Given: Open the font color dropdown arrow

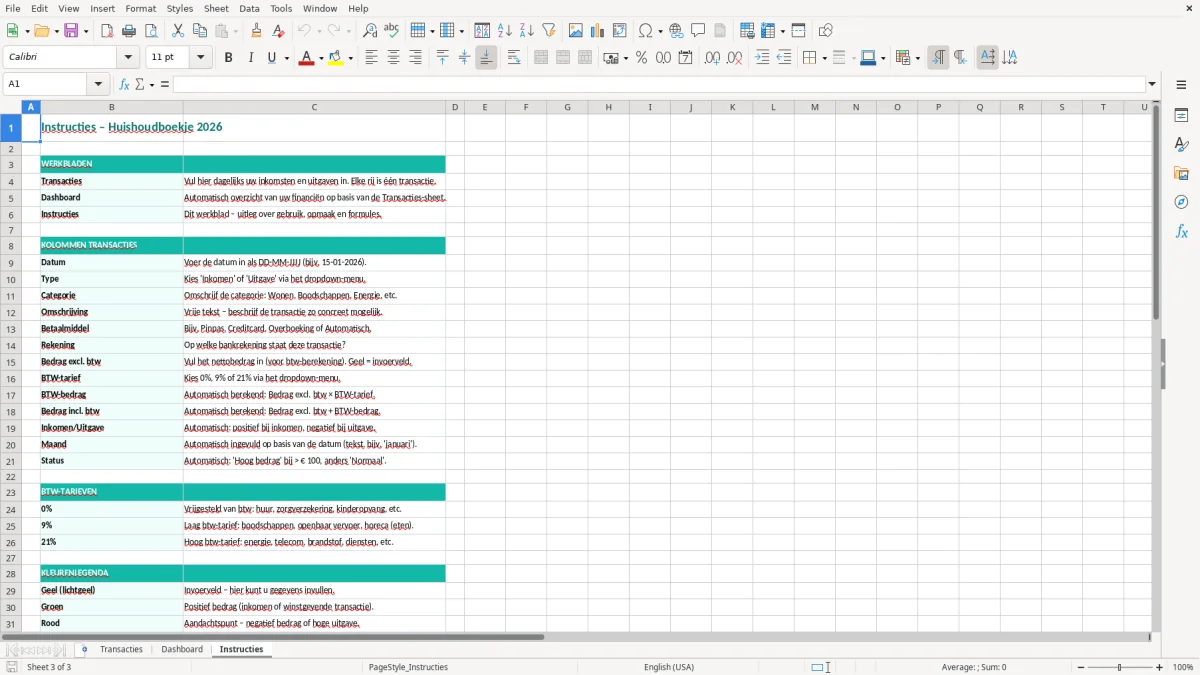Looking at the screenshot, I should click(320, 58).
